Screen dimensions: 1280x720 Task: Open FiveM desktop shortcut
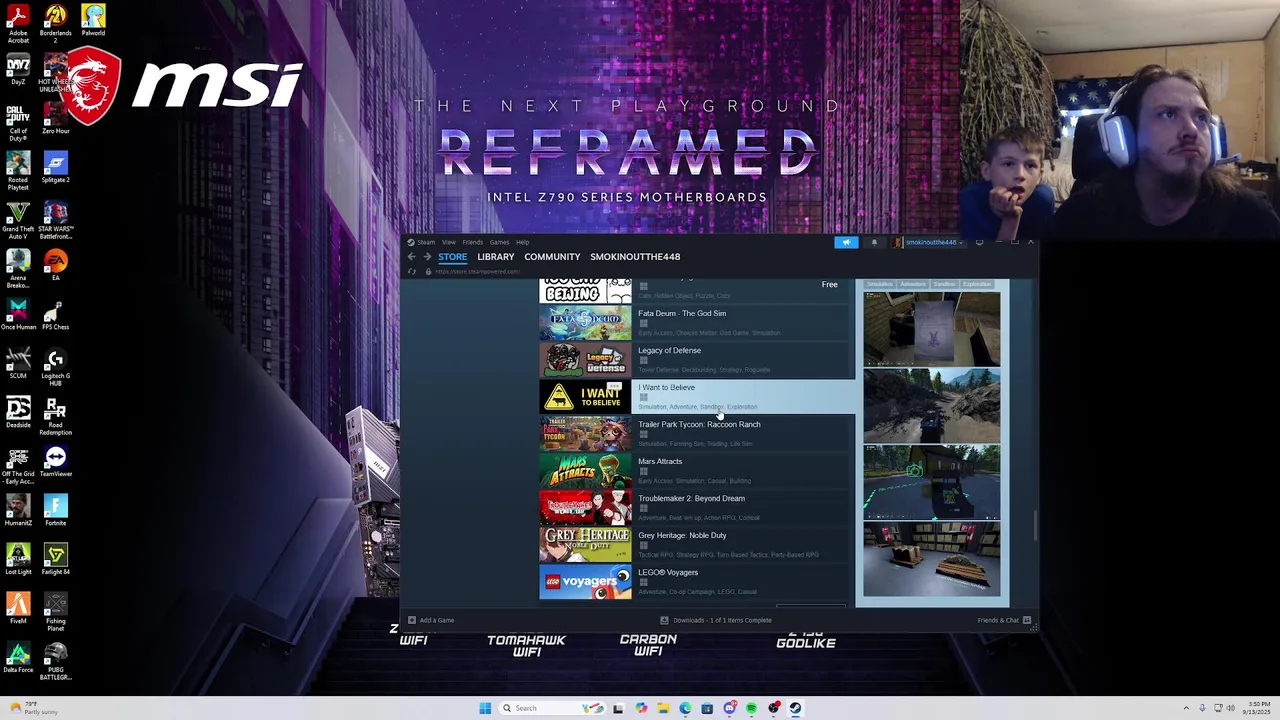[18, 608]
